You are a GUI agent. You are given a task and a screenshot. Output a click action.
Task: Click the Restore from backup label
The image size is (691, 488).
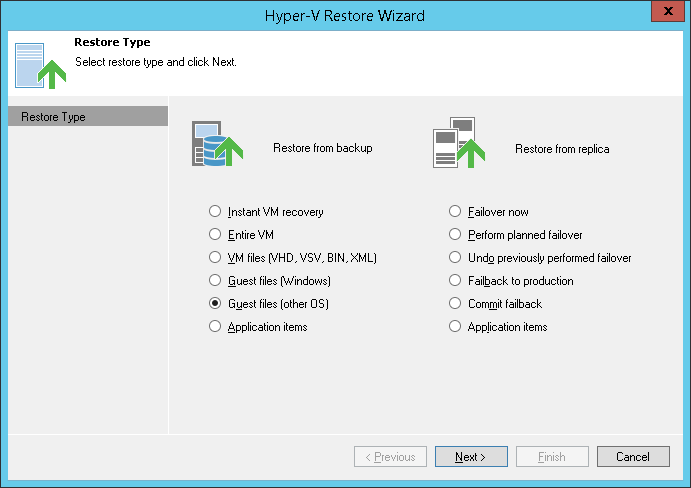coord(323,148)
